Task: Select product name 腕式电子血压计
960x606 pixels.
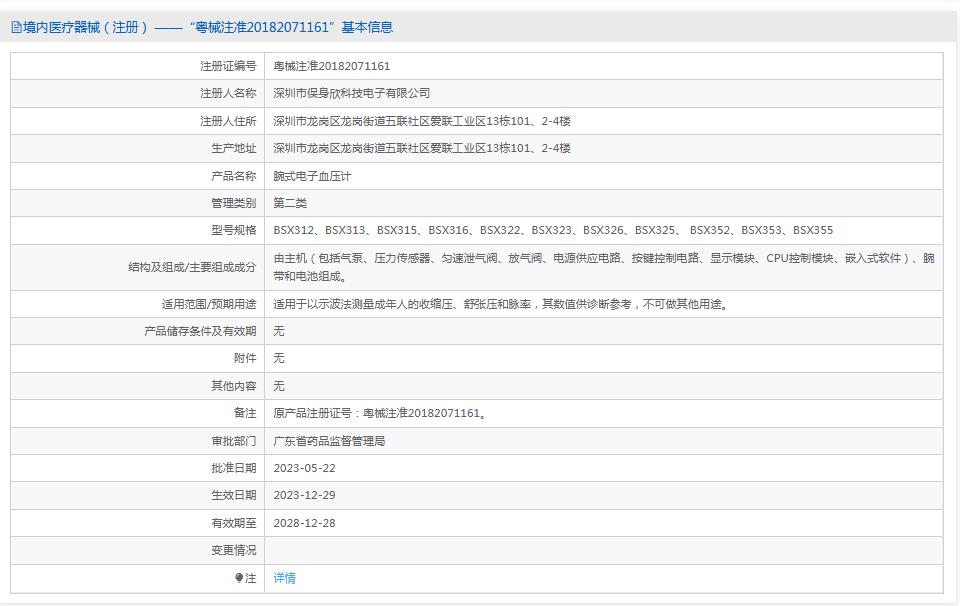Action: click(x=313, y=176)
